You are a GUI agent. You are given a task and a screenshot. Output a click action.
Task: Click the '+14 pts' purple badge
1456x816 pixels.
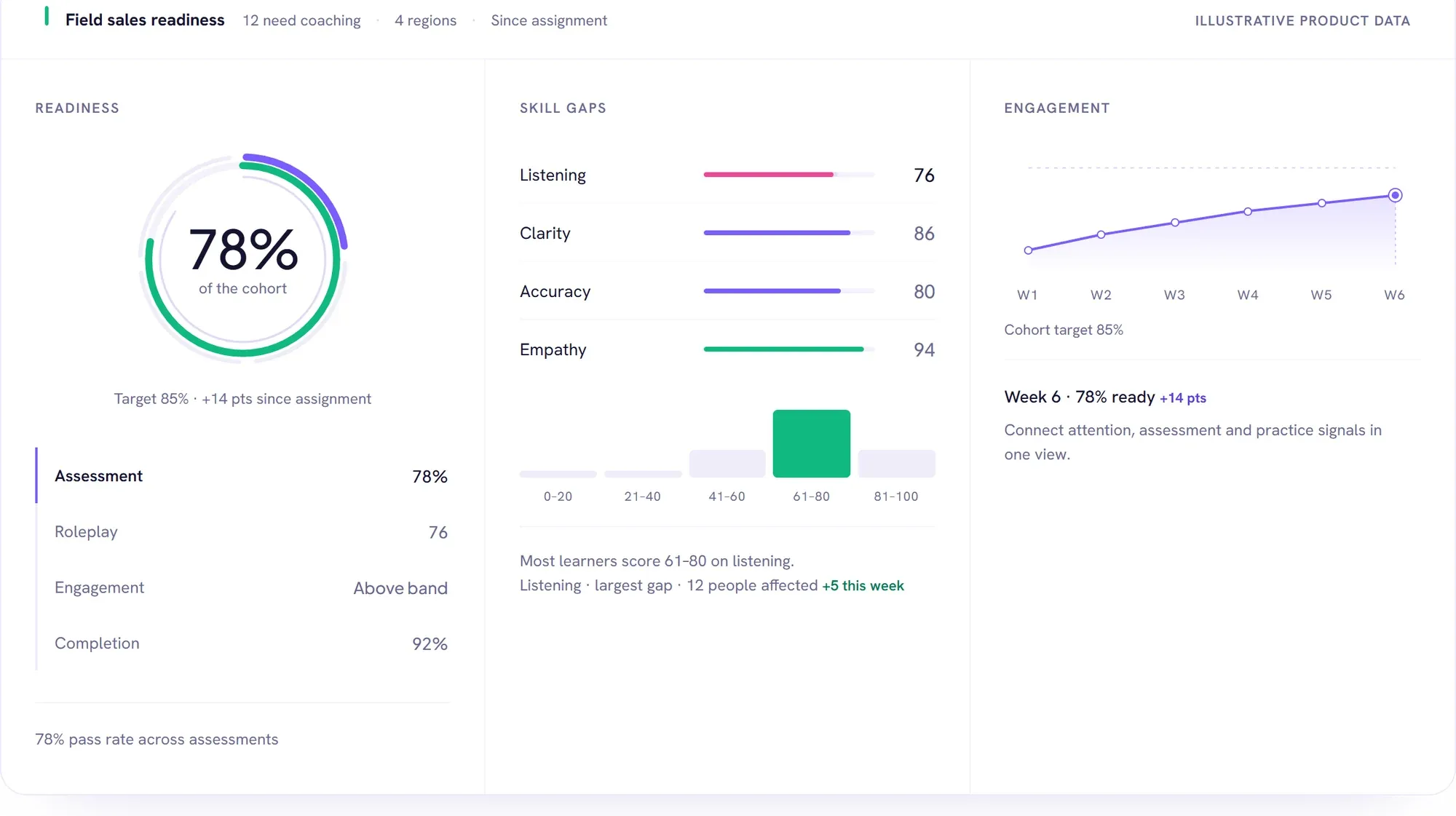(x=1182, y=398)
